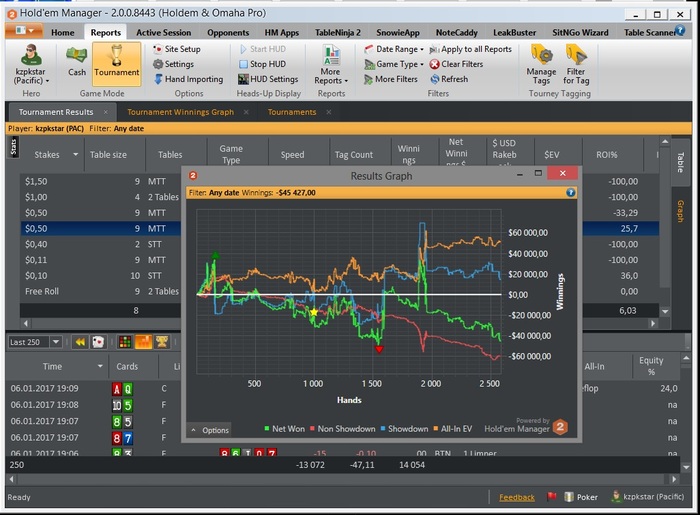Open the More Reports menu
Screen dimensions: 700x515
tap(331, 65)
